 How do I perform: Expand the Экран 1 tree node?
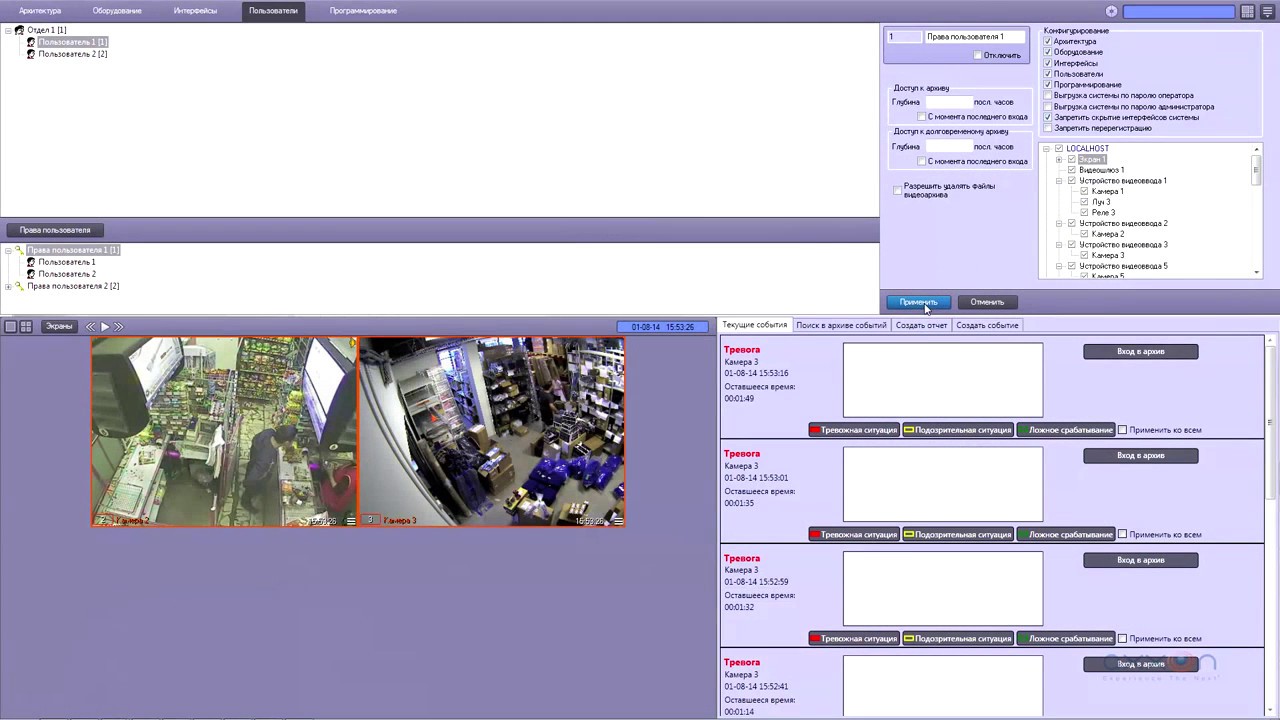tap(1059, 160)
